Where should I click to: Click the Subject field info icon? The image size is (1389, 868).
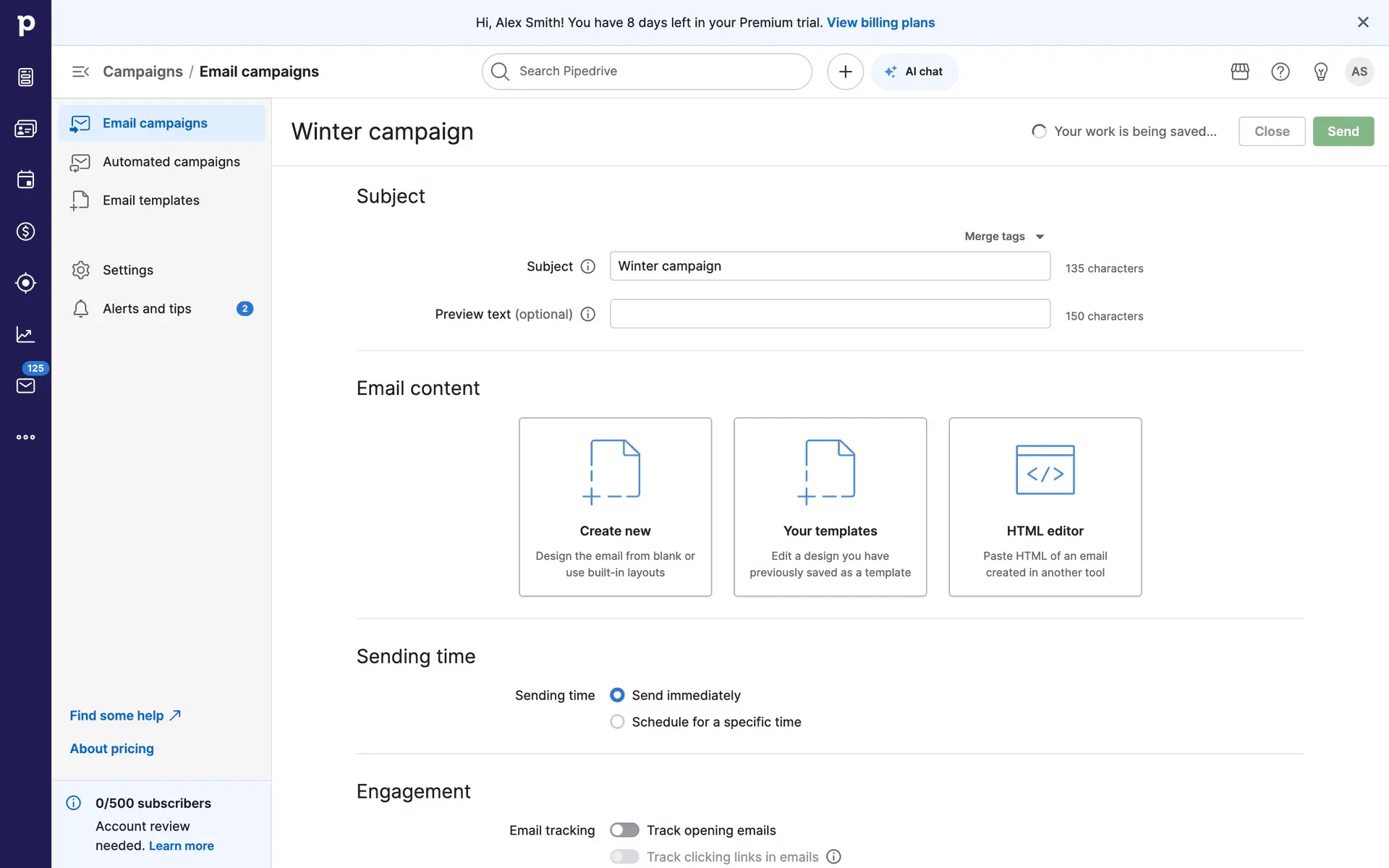click(588, 266)
